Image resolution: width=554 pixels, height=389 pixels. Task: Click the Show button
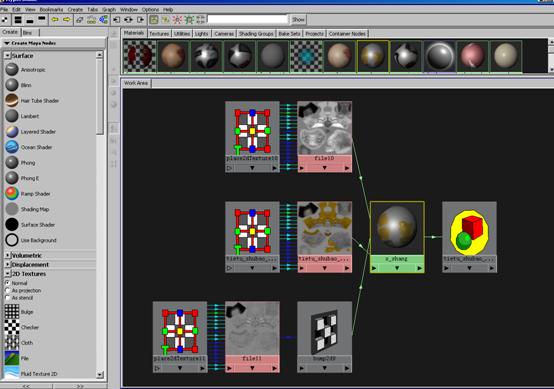click(x=298, y=20)
